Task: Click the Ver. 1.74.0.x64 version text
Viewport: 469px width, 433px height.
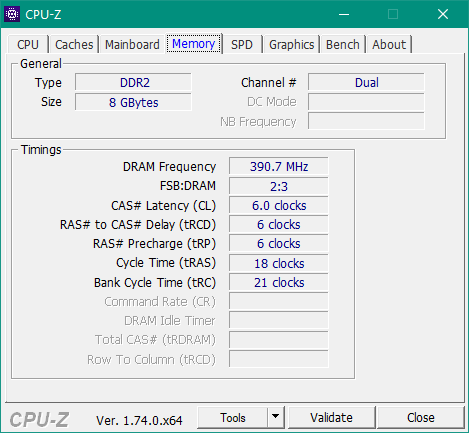Action: click(x=139, y=421)
